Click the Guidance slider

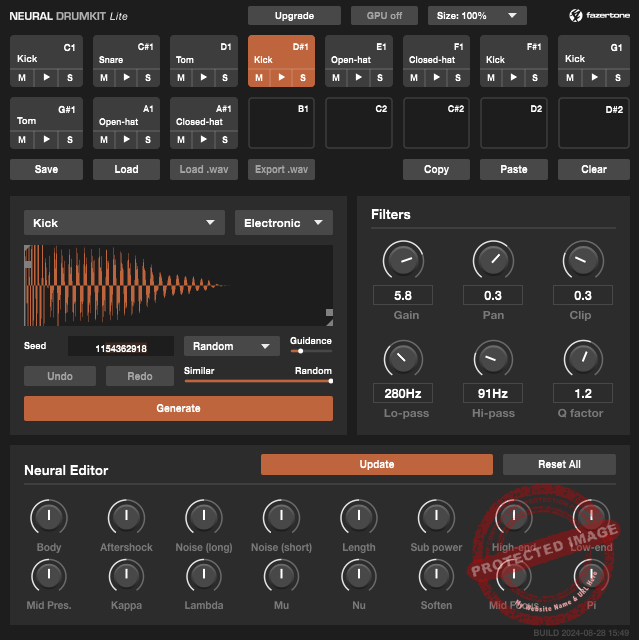click(311, 351)
